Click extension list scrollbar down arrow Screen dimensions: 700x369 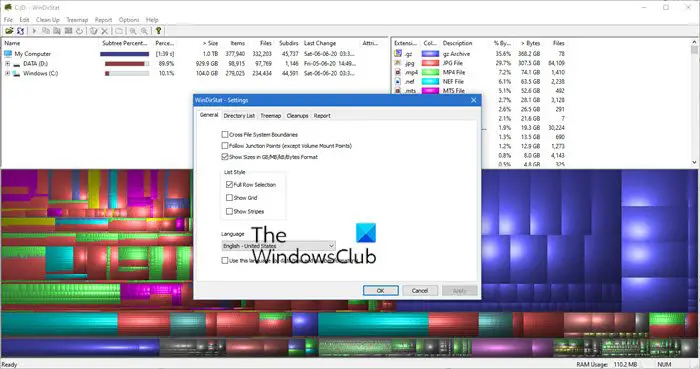695,162
